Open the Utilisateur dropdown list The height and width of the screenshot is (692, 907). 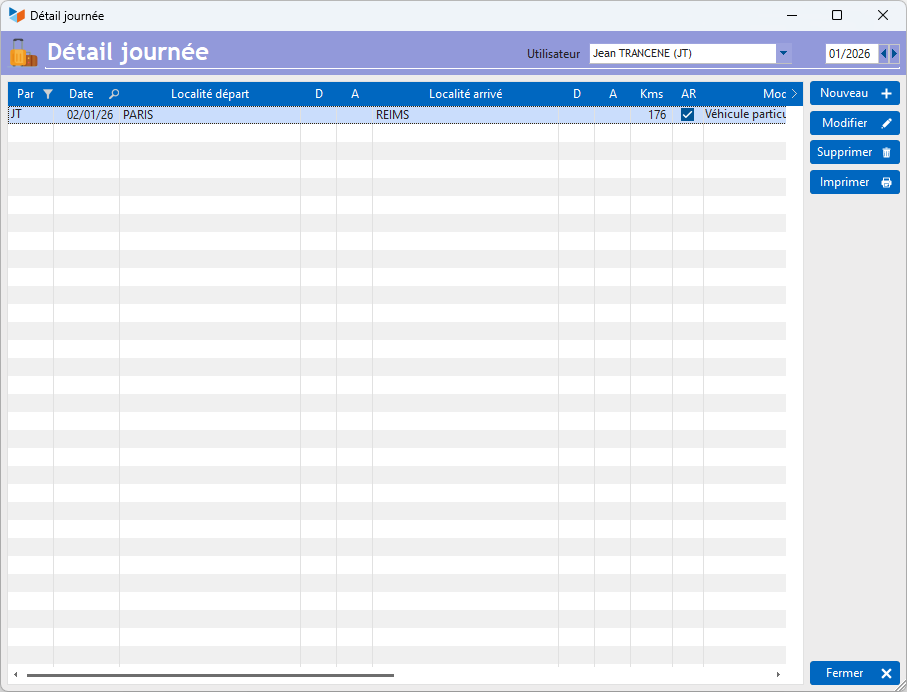(783, 54)
